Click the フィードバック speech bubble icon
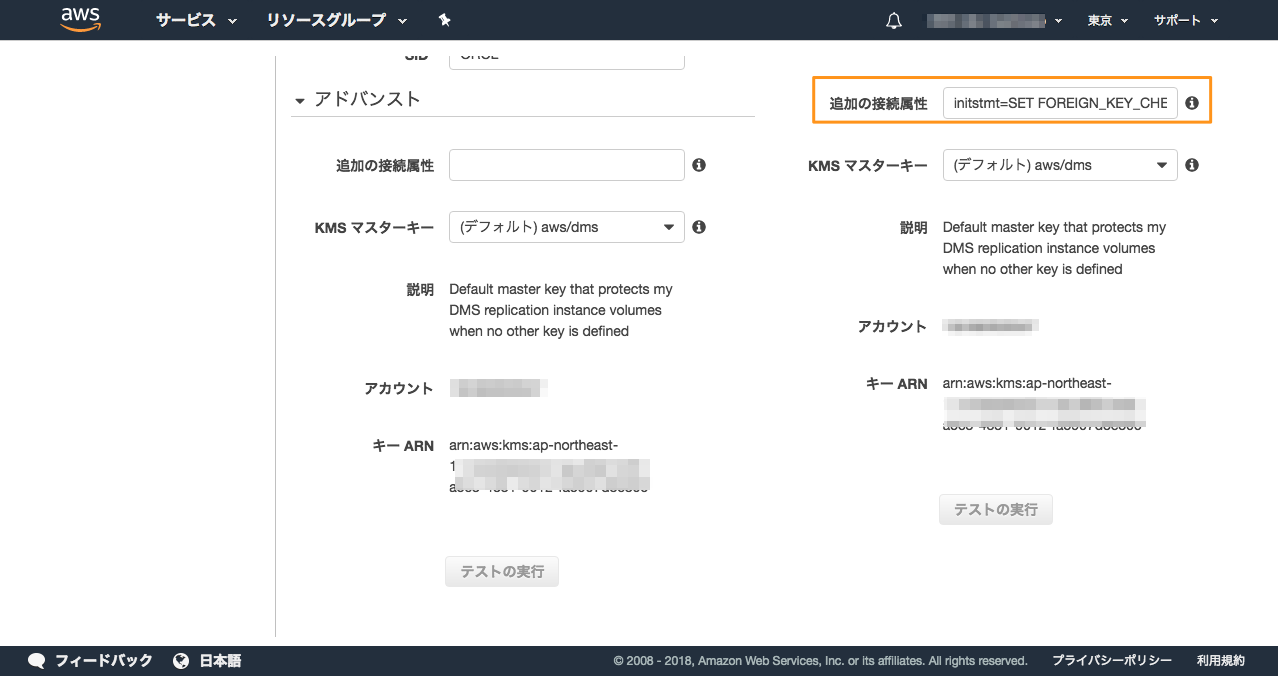Screen dimensions: 1278x676 point(37,661)
